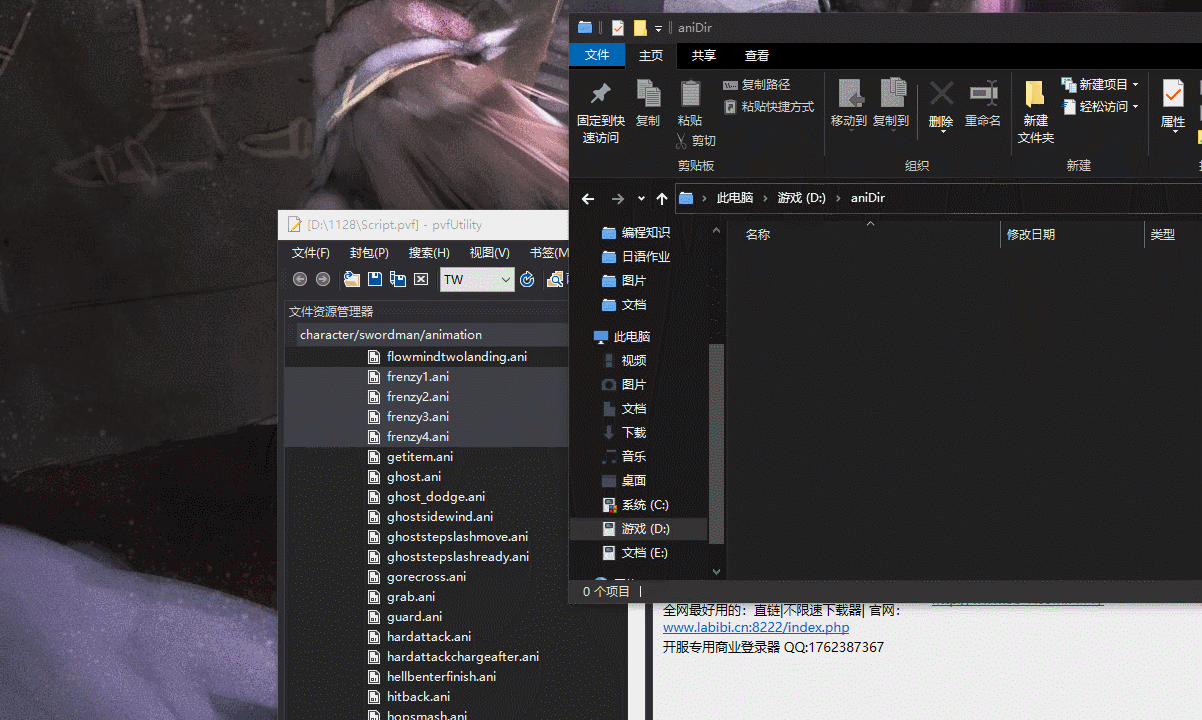
Task: Open the TW encoding dropdown
Action: [505, 280]
